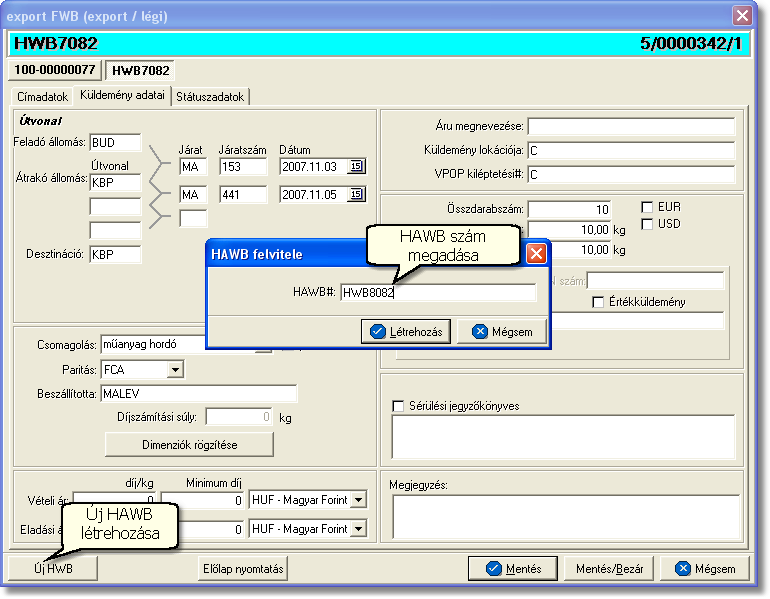Tick the USD checkbox
The width and height of the screenshot is (770, 599).
(647, 224)
